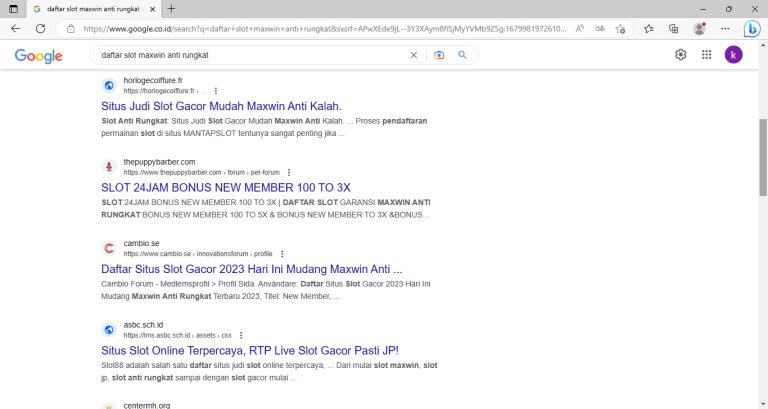Click the page vertical scrollbar thumb

coord(763,157)
